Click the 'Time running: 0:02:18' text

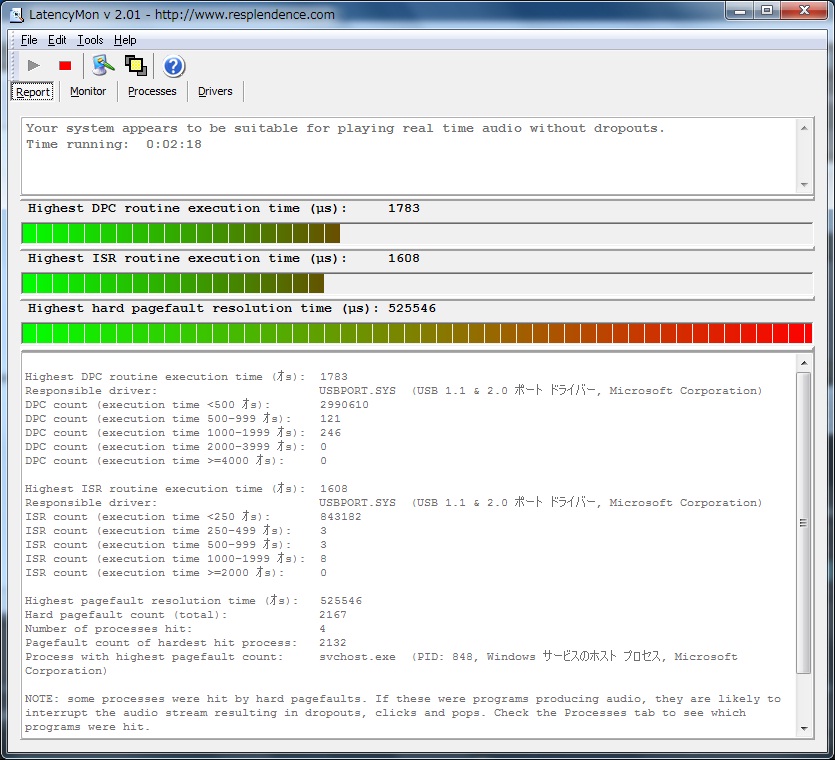point(114,144)
